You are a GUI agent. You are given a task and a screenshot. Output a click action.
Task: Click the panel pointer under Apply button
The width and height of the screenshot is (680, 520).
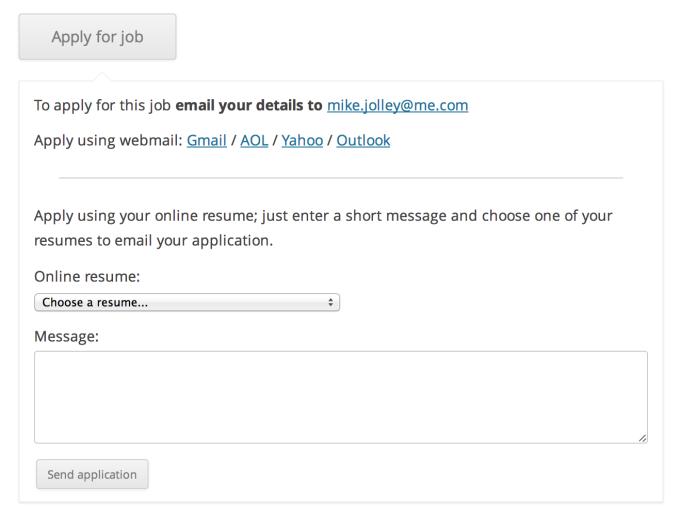click(x=102, y=77)
